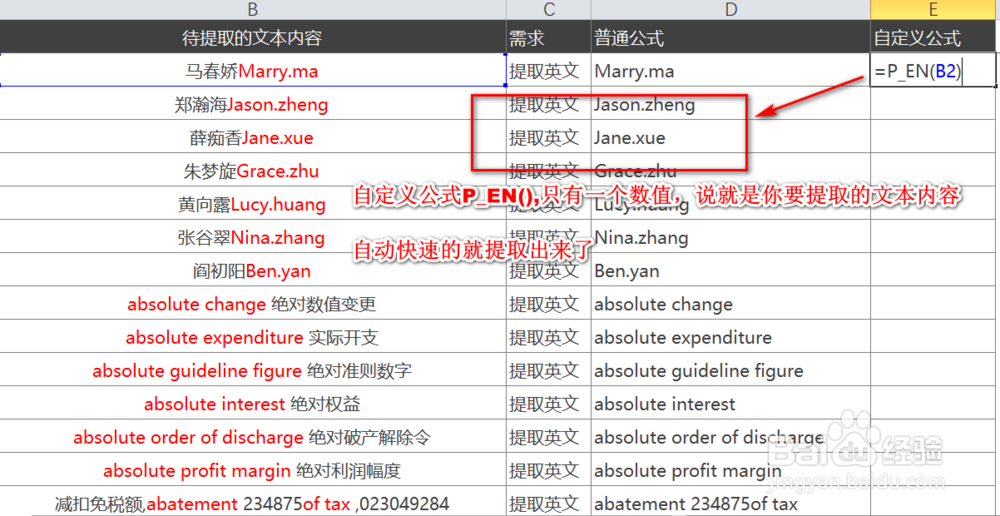Click 提取英文 in the absolute change row
Viewport: 1000px width, 516px height.
tap(549, 304)
